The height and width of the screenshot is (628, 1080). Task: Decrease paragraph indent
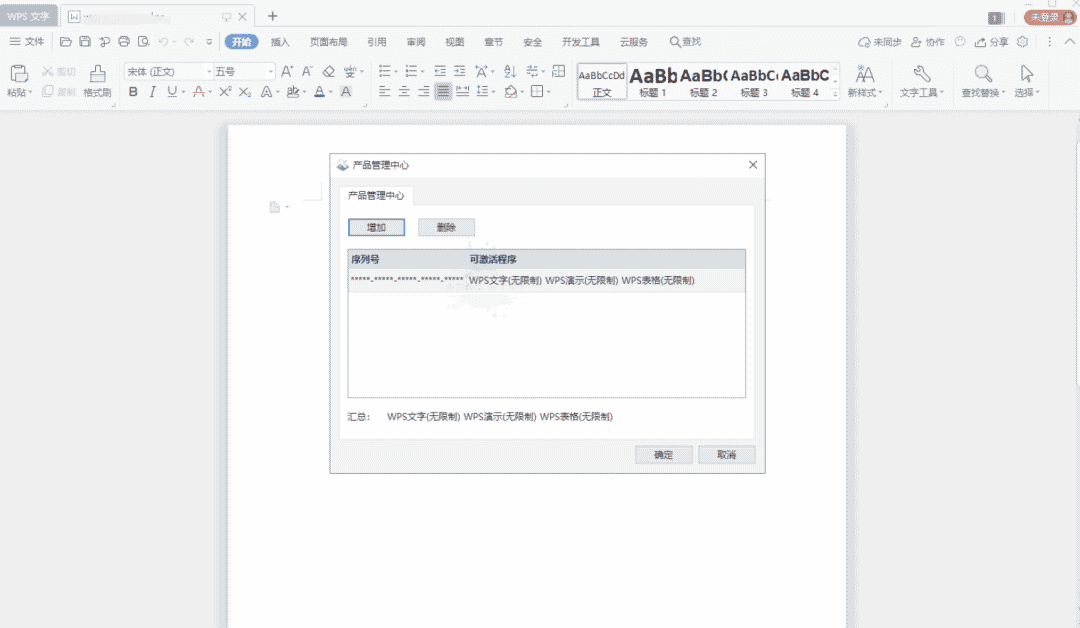[440, 71]
